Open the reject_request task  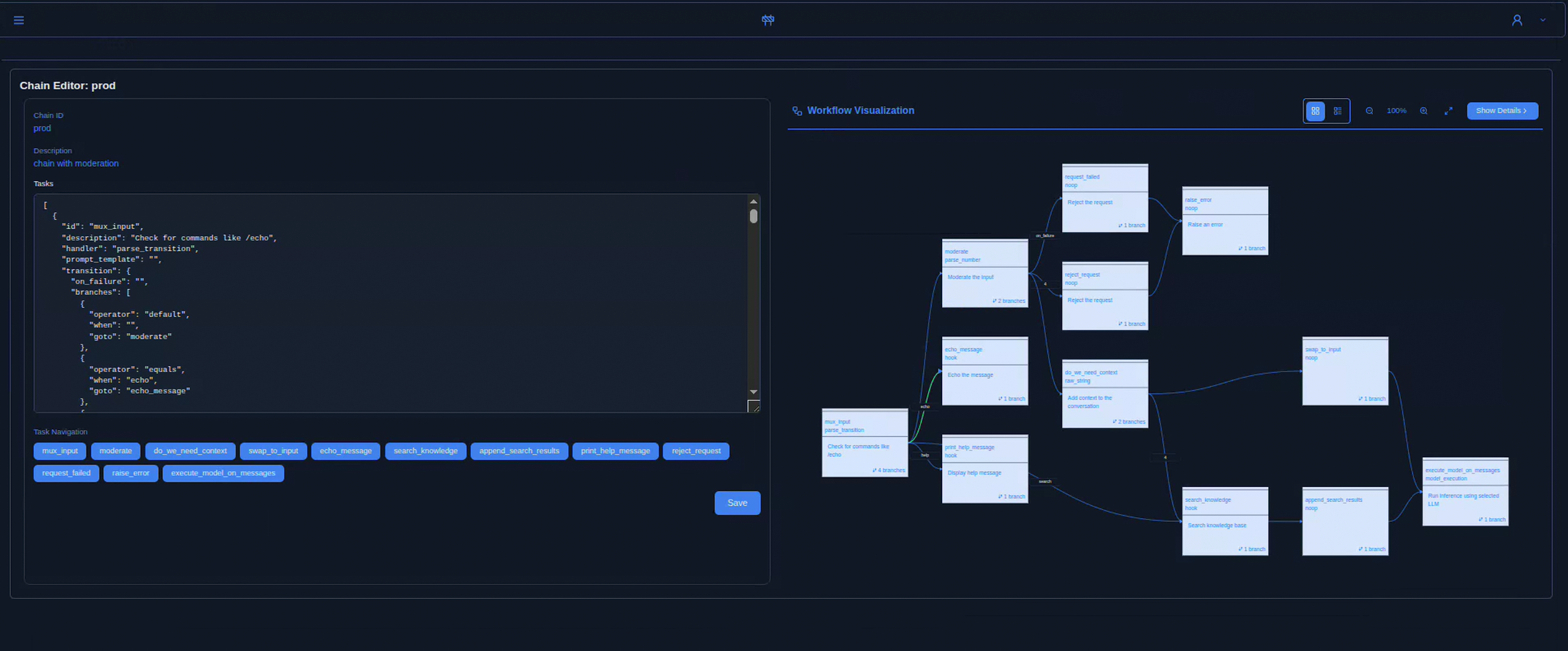[696, 451]
